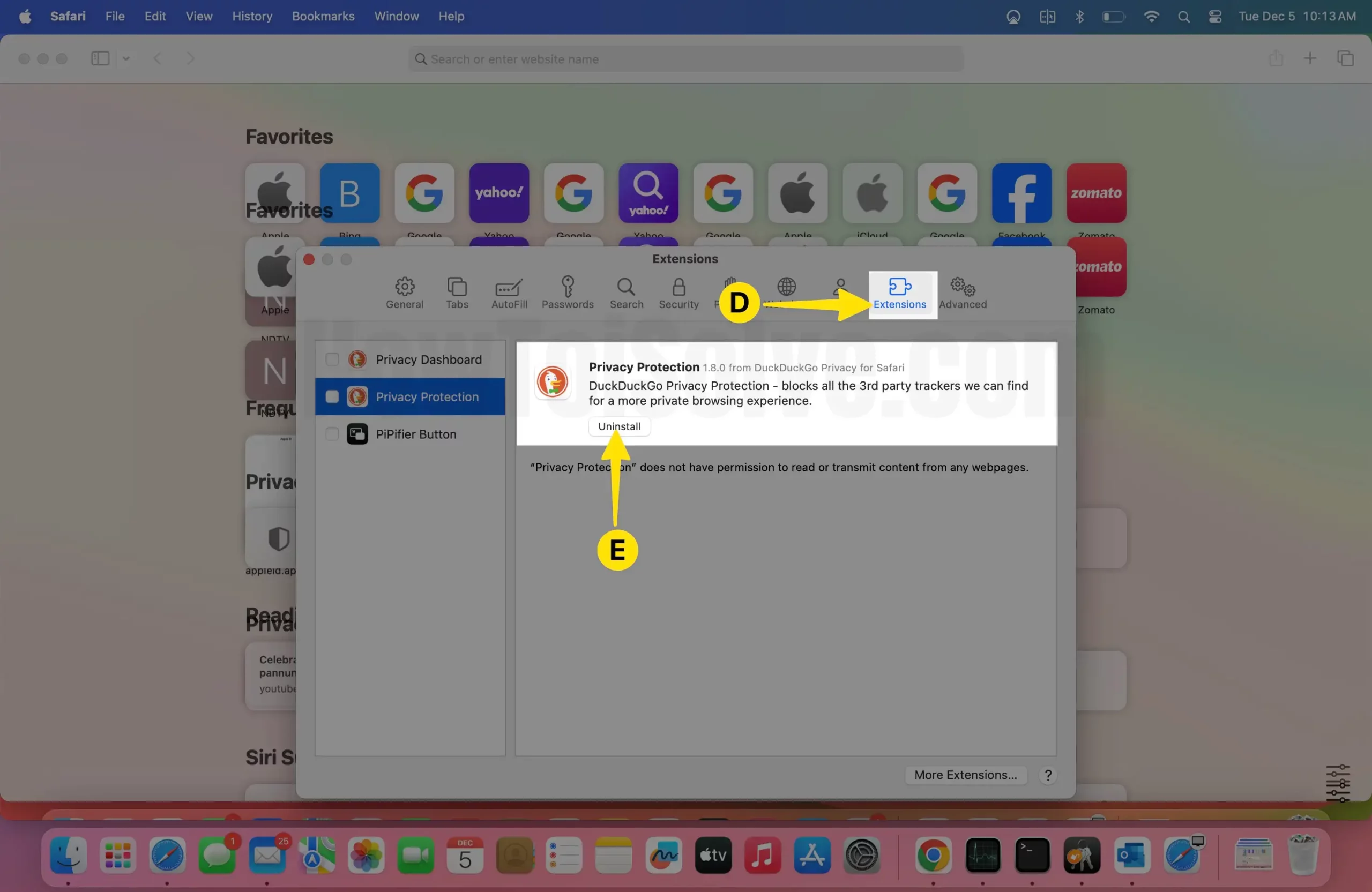Open FaceTime from the Dock
Image resolution: width=1372 pixels, height=892 pixels.
click(415, 855)
